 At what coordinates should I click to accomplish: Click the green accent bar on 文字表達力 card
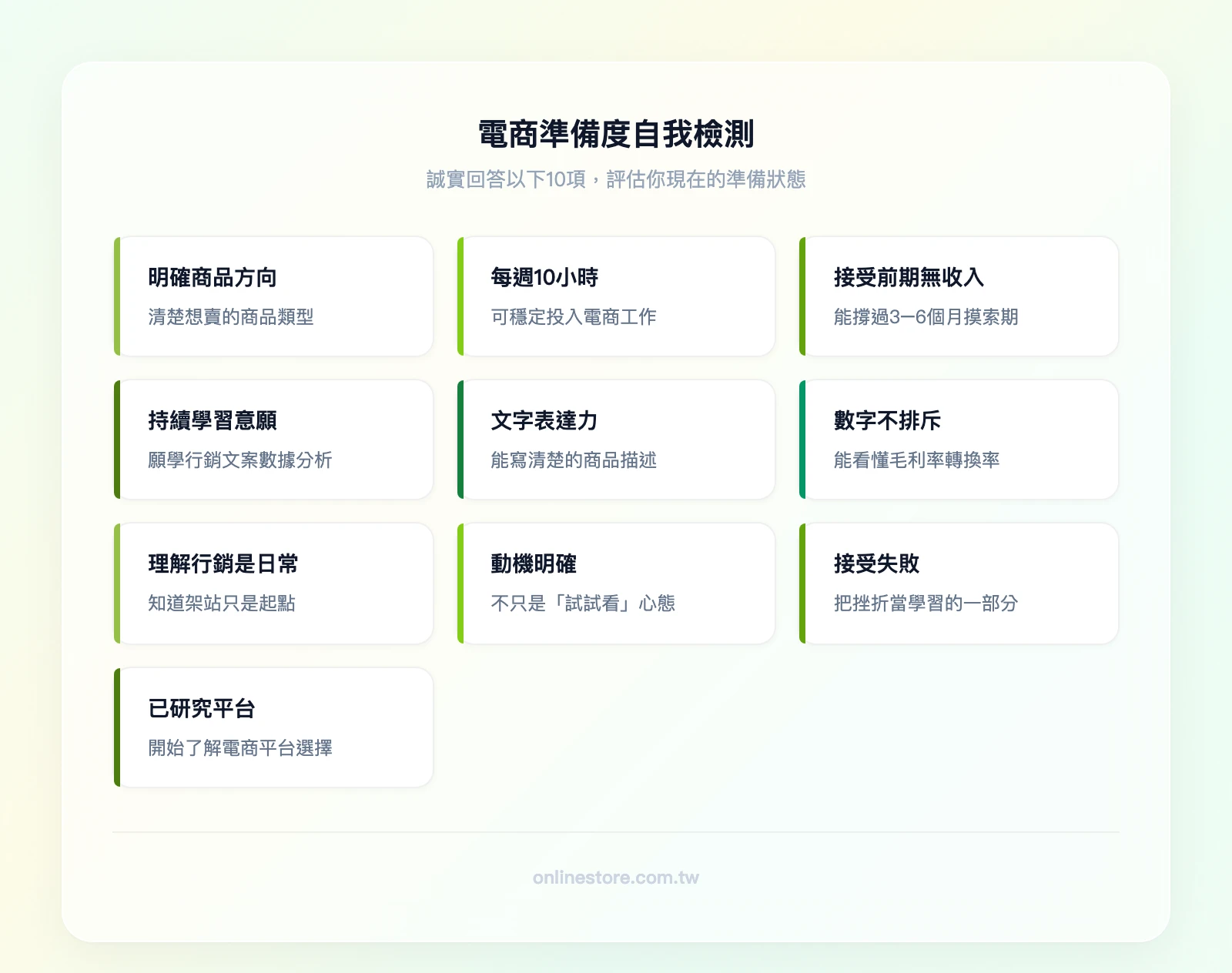[x=460, y=439]
